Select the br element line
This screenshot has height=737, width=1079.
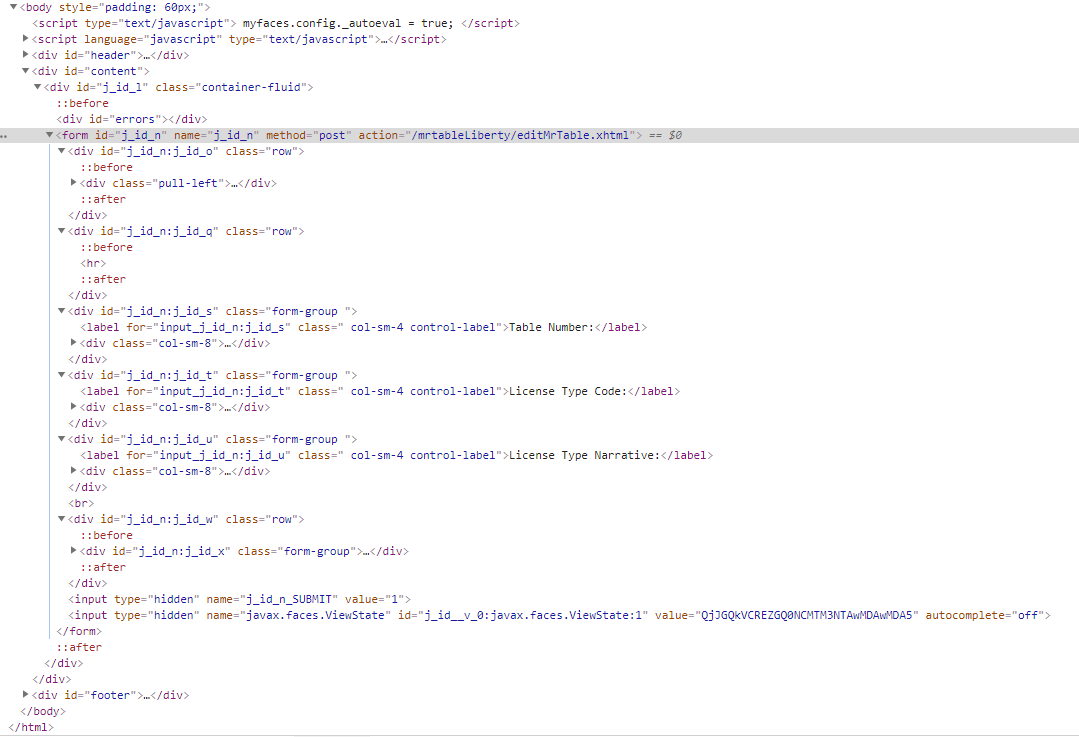[x=81, y=503]
